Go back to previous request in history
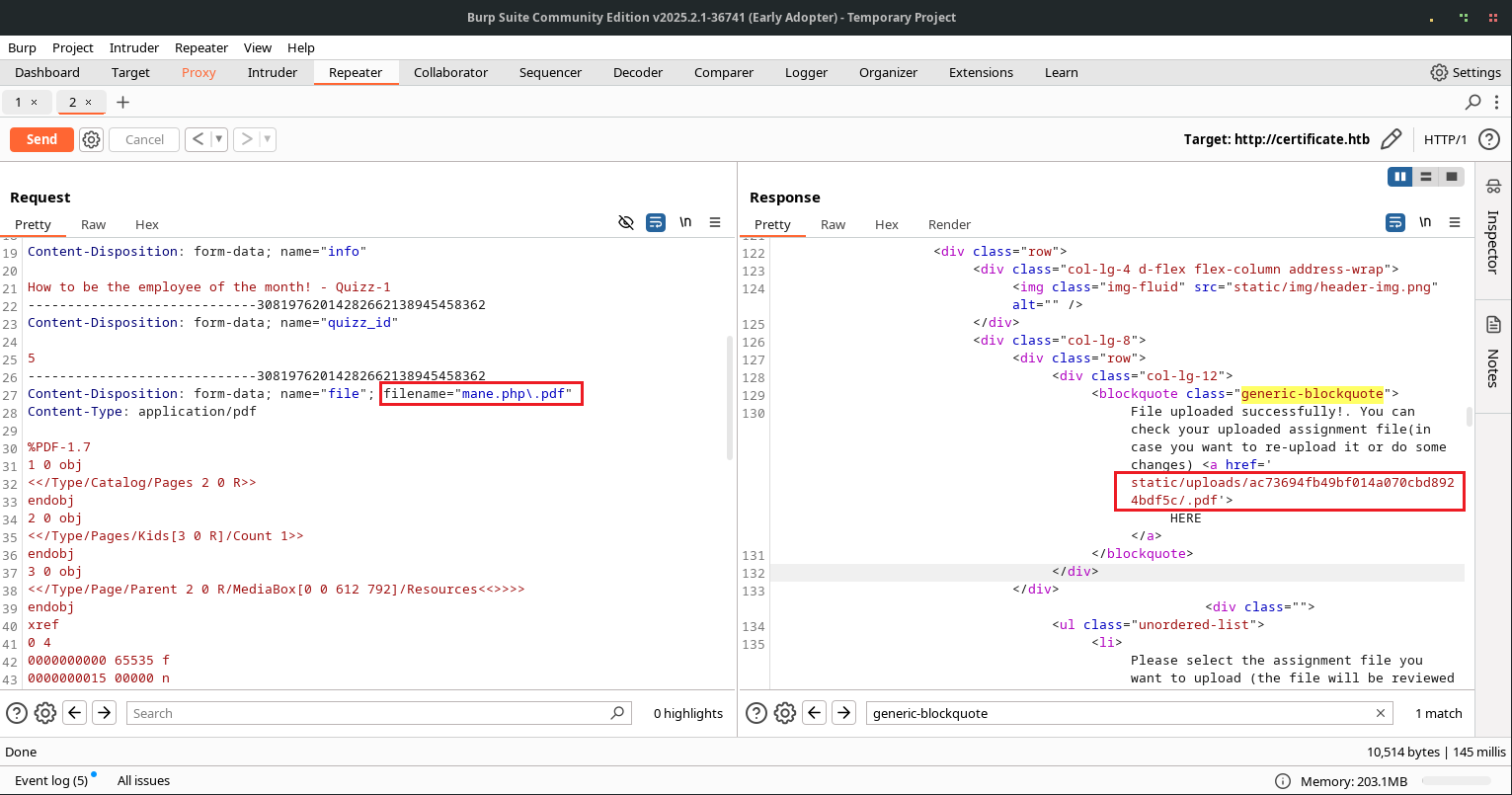 click(198, 139)
